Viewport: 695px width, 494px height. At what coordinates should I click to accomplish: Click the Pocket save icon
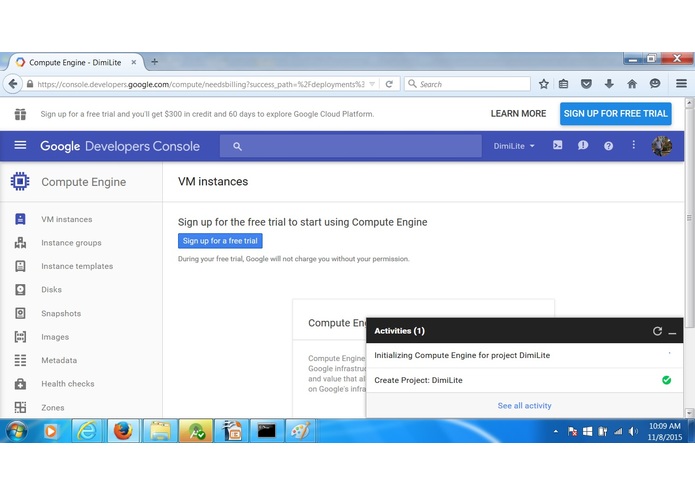tap(586, 84)
